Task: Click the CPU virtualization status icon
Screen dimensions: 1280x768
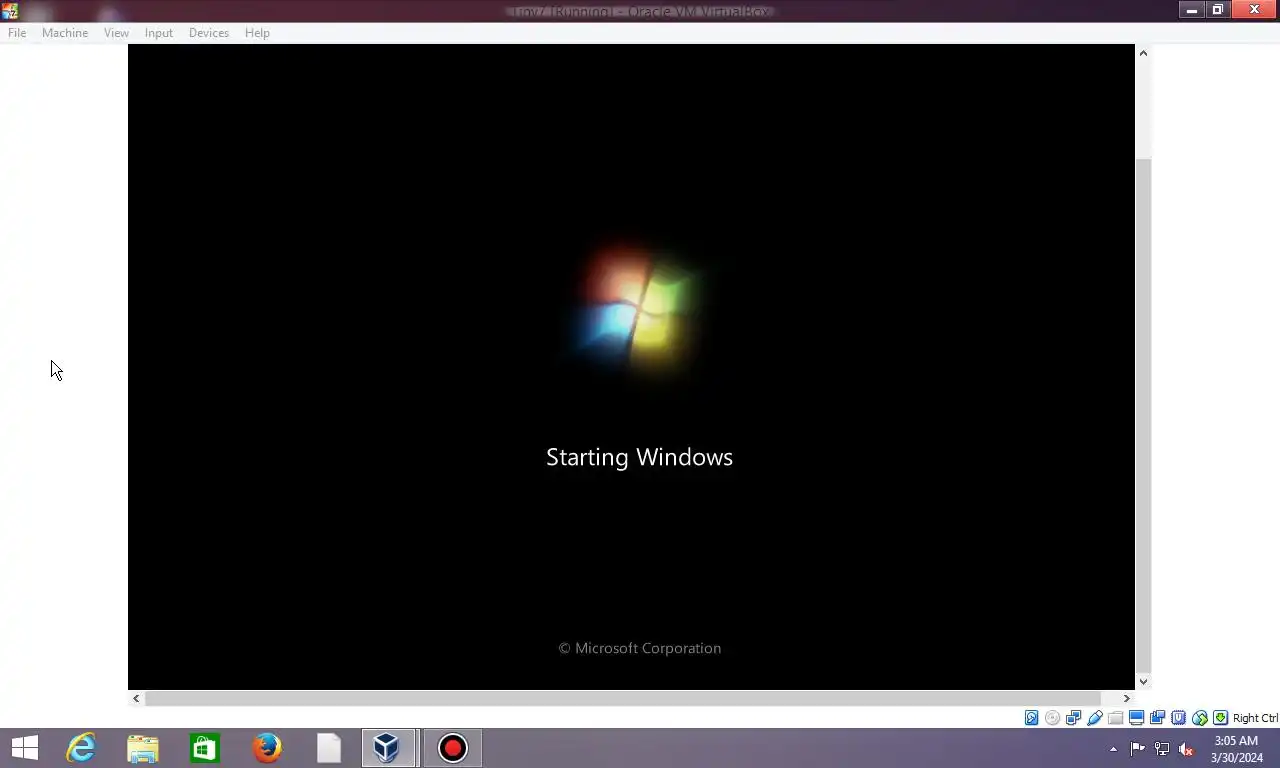Action: point(1178,718)
